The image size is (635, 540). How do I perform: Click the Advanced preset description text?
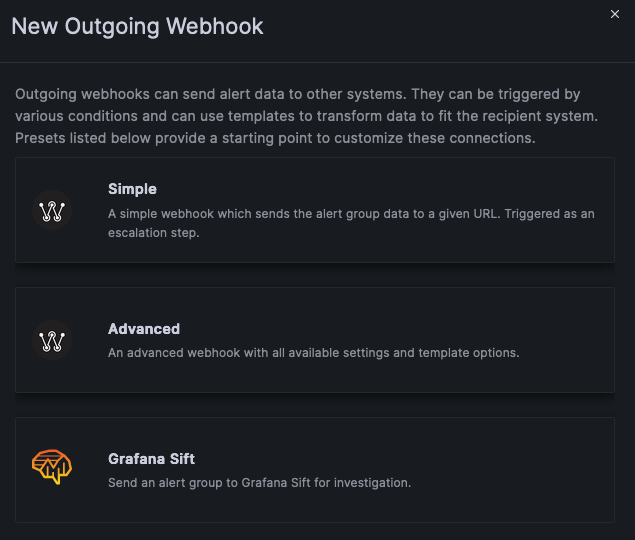313,353
